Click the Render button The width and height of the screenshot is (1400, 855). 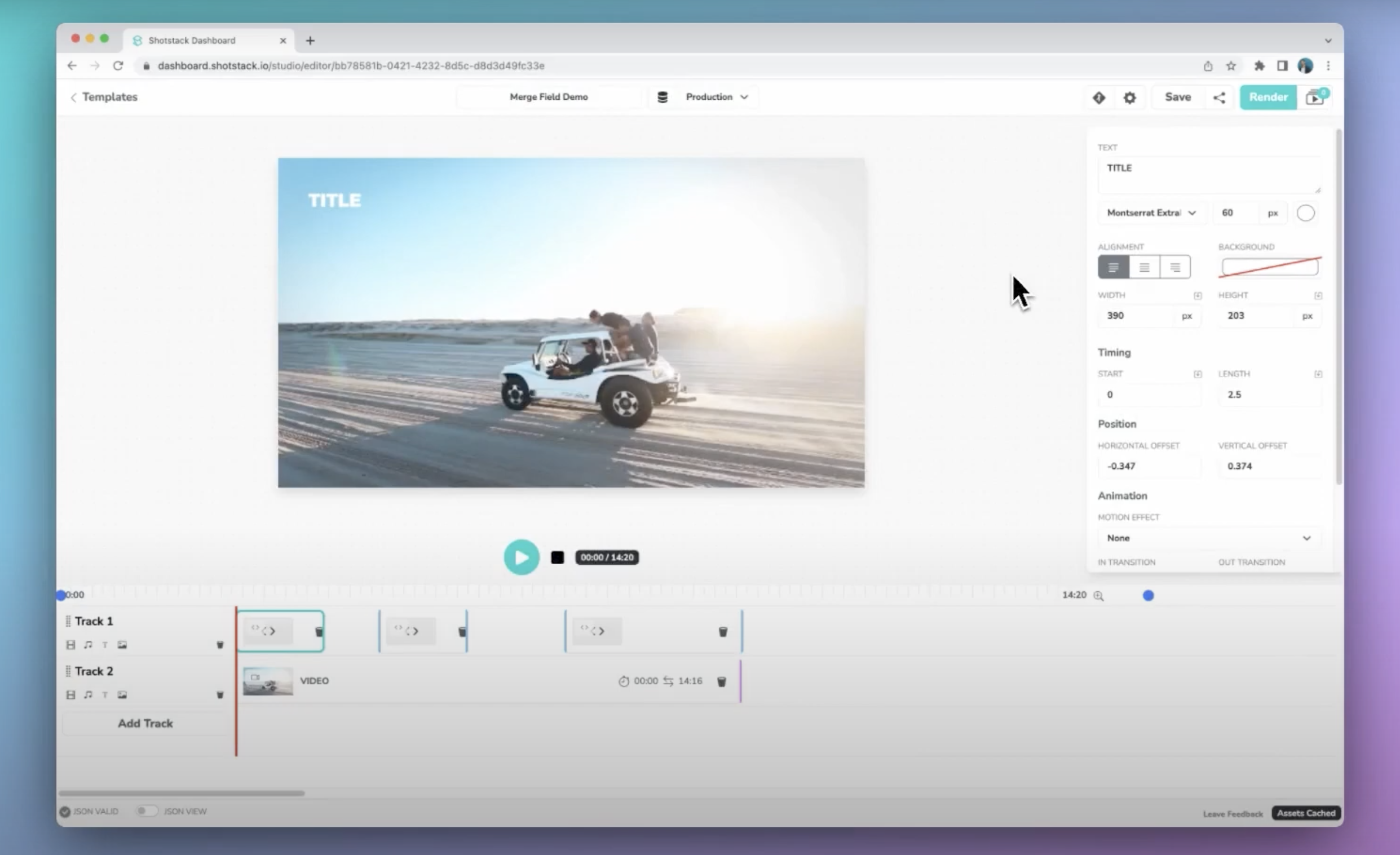(1267, 97)
